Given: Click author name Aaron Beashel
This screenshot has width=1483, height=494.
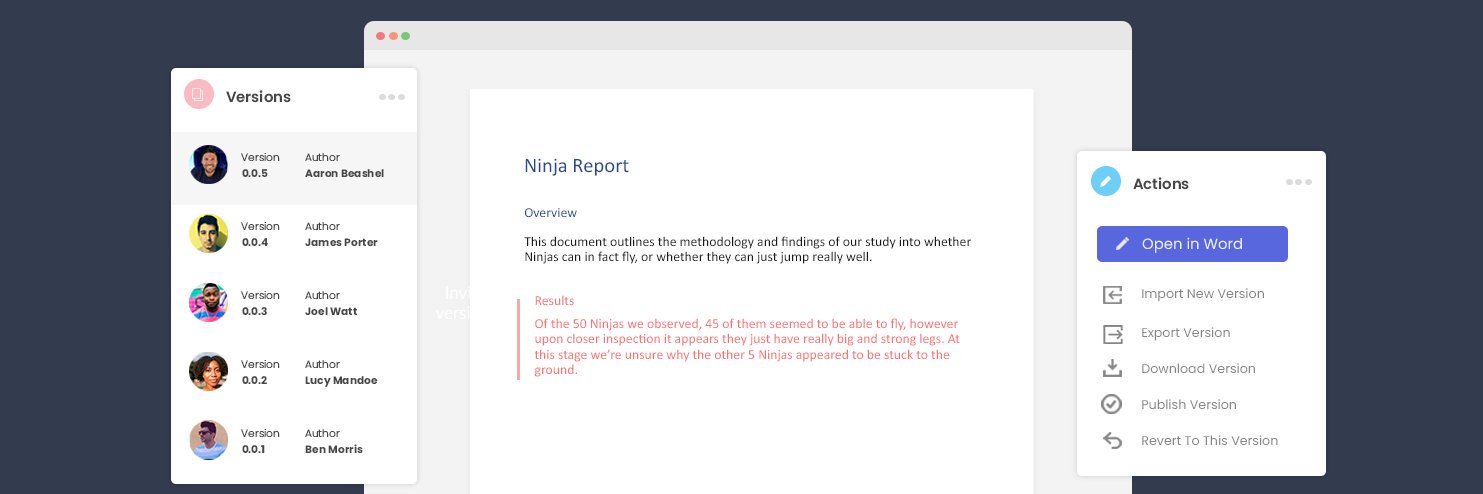Looking at the screenshot, I should coord(344,173).
